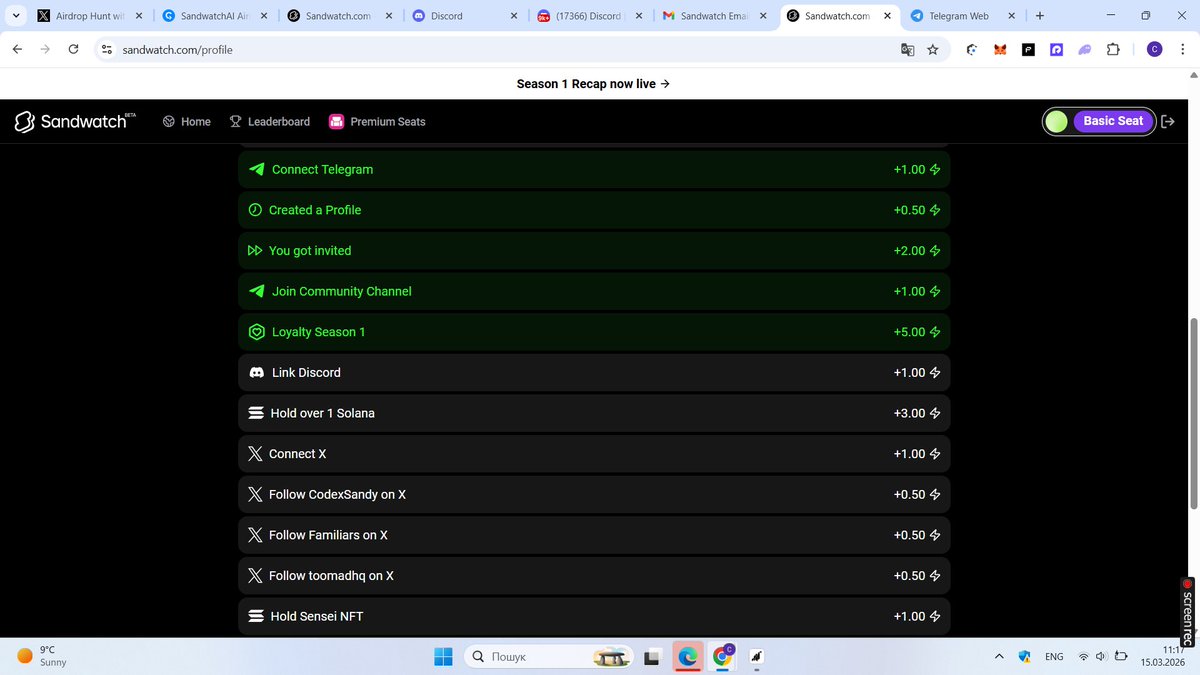Open the tab search dropdown arrow
The height and width of the screenshot is (675, 1200).
[x=15, y=16]
